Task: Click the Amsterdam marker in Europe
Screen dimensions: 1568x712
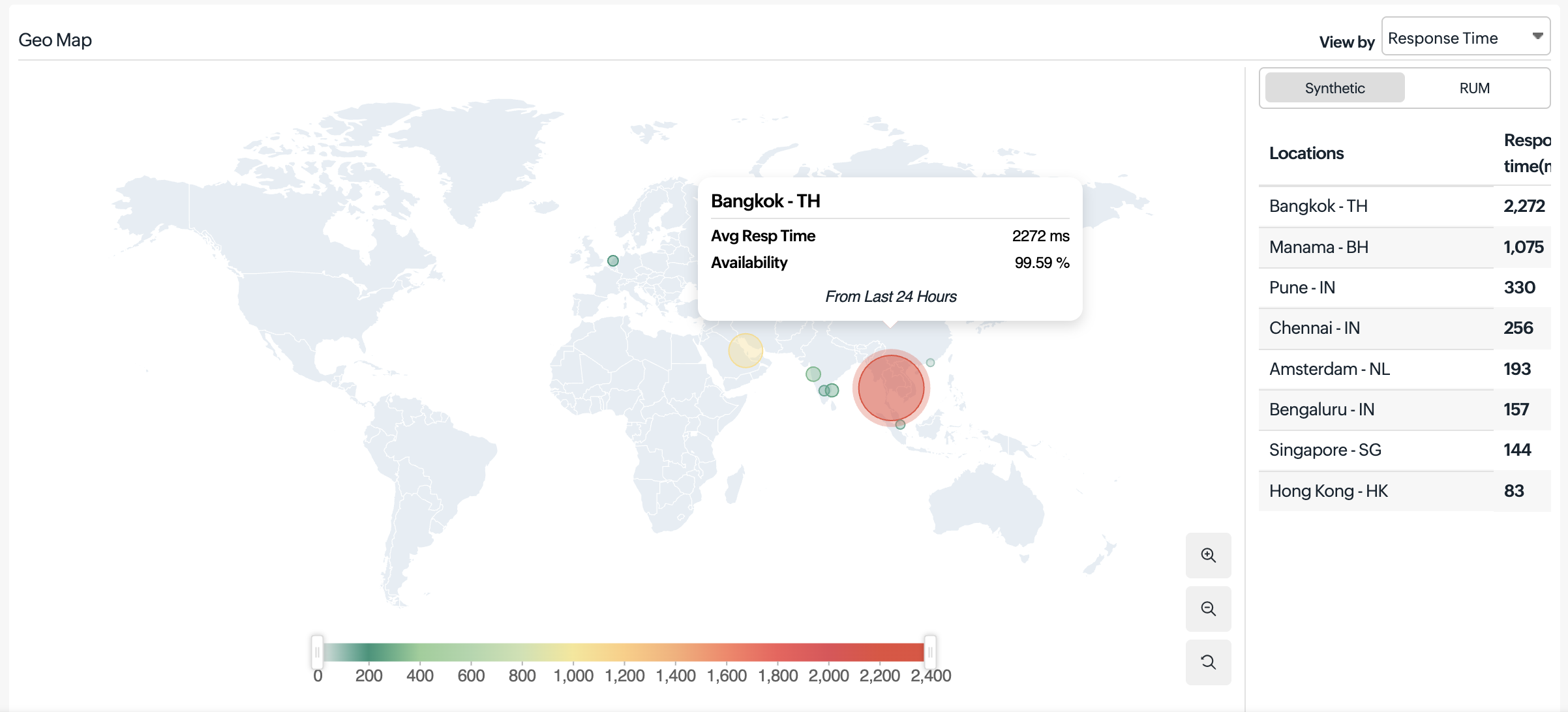Action: pyautogui.click(x=612, y=261)
